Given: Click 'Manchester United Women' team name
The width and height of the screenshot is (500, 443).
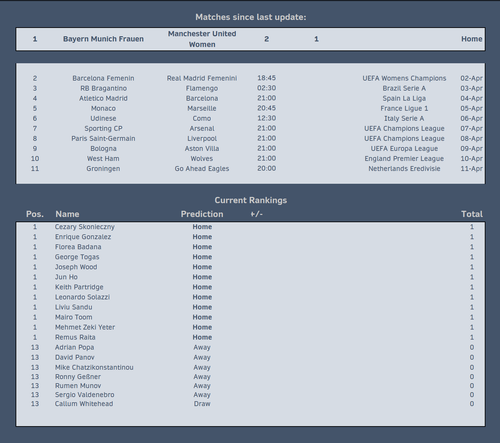Looking at the screenshot, I should click(x=202, y=39).
